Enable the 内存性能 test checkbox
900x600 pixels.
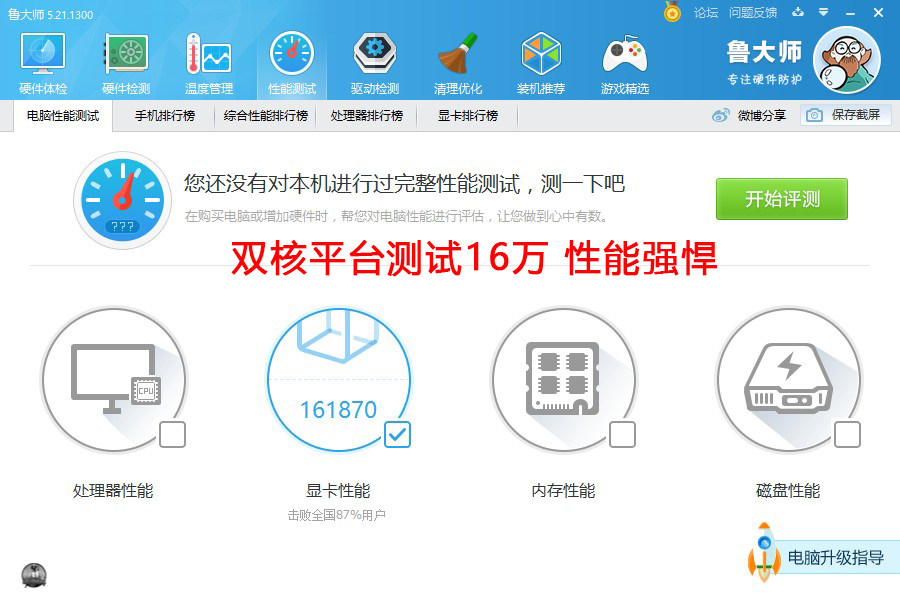click(622, 435)
